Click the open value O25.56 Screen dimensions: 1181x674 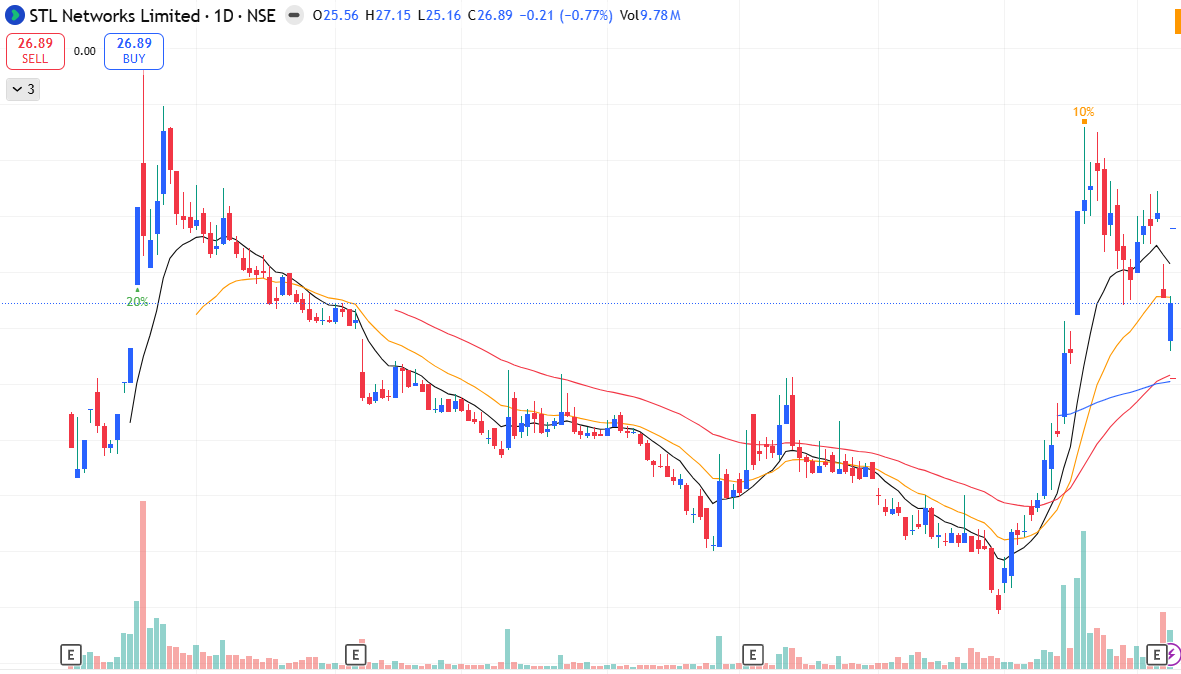point(336,15)
